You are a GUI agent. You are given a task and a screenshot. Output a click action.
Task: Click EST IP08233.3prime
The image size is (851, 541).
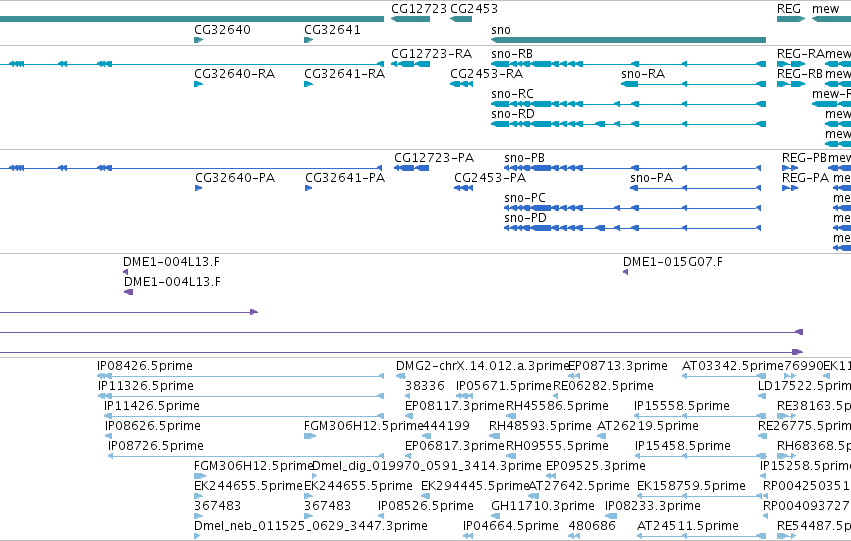pyautogui.click(x=609, y=516)
